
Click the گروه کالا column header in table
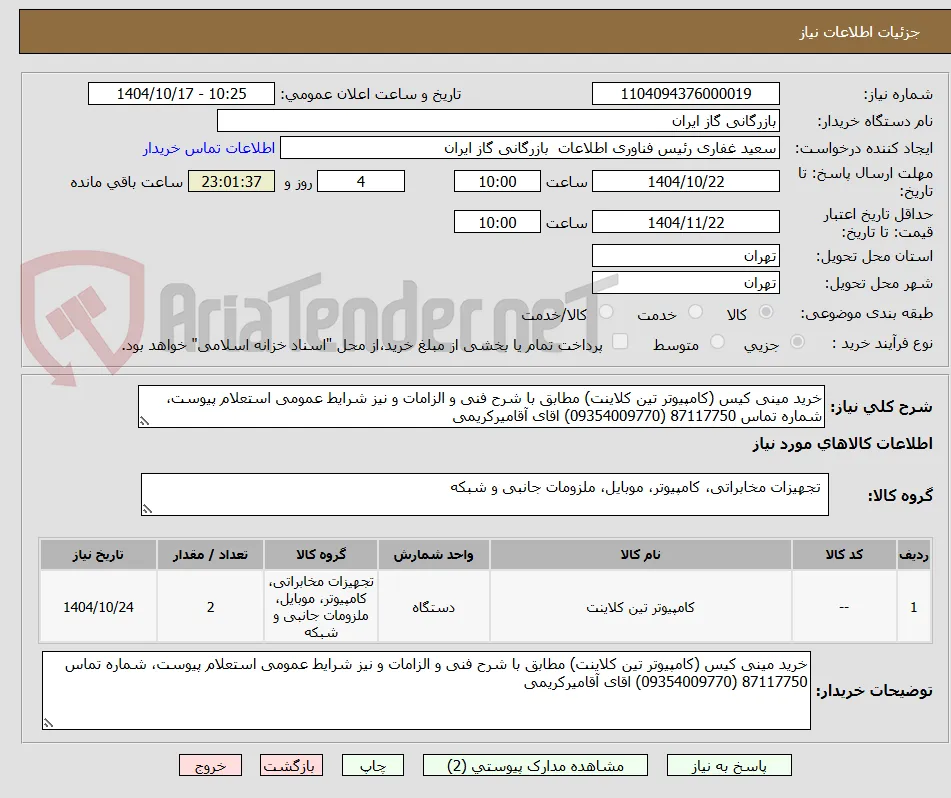(x=321, y=555)
